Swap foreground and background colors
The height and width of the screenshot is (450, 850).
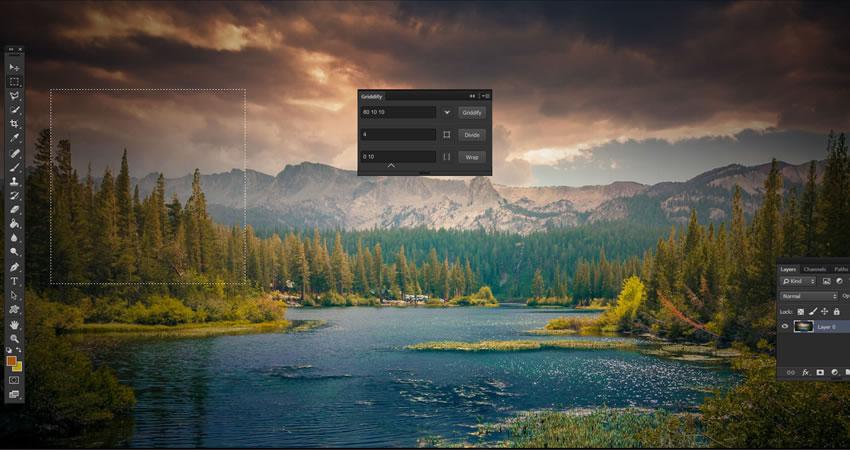pos(20,351)
